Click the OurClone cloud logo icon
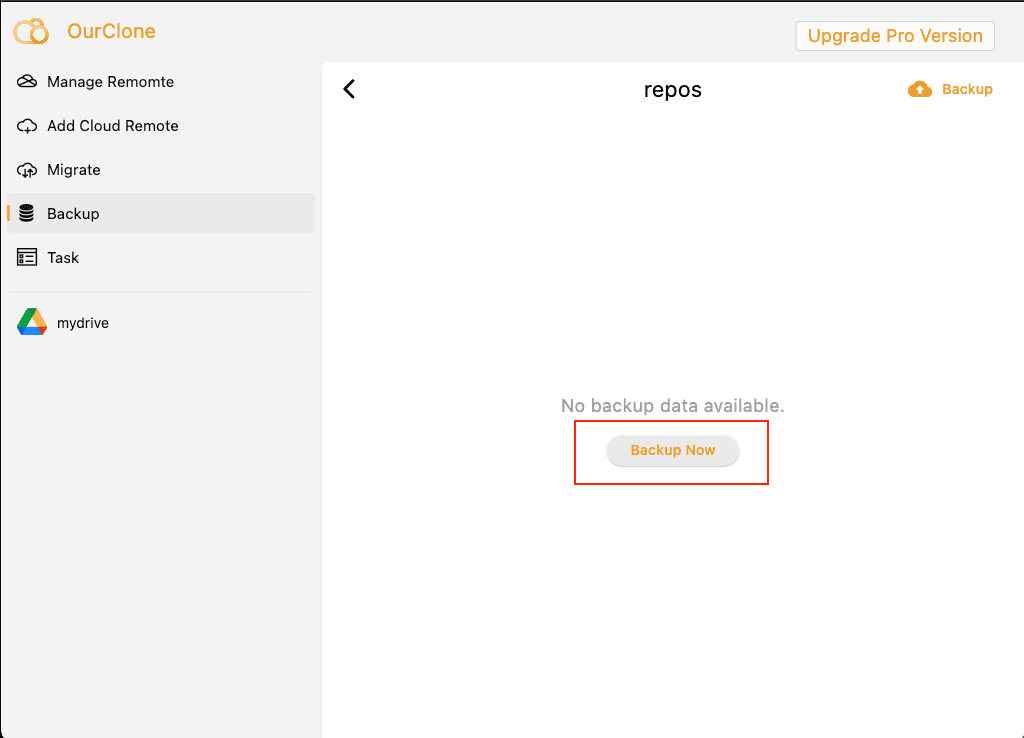 coord(31,31)
